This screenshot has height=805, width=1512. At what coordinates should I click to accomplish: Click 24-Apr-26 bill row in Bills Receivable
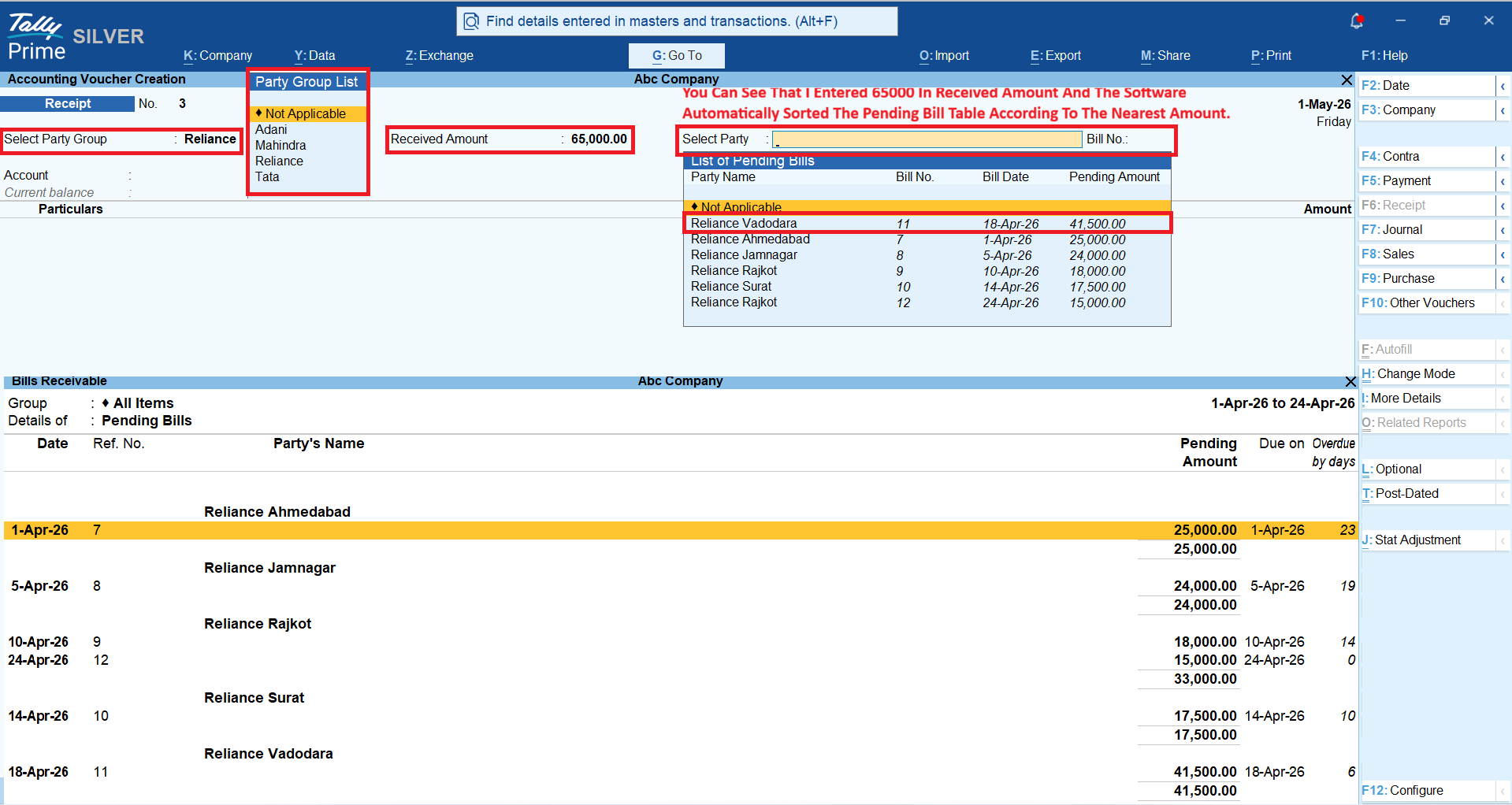tap(681, 660)
